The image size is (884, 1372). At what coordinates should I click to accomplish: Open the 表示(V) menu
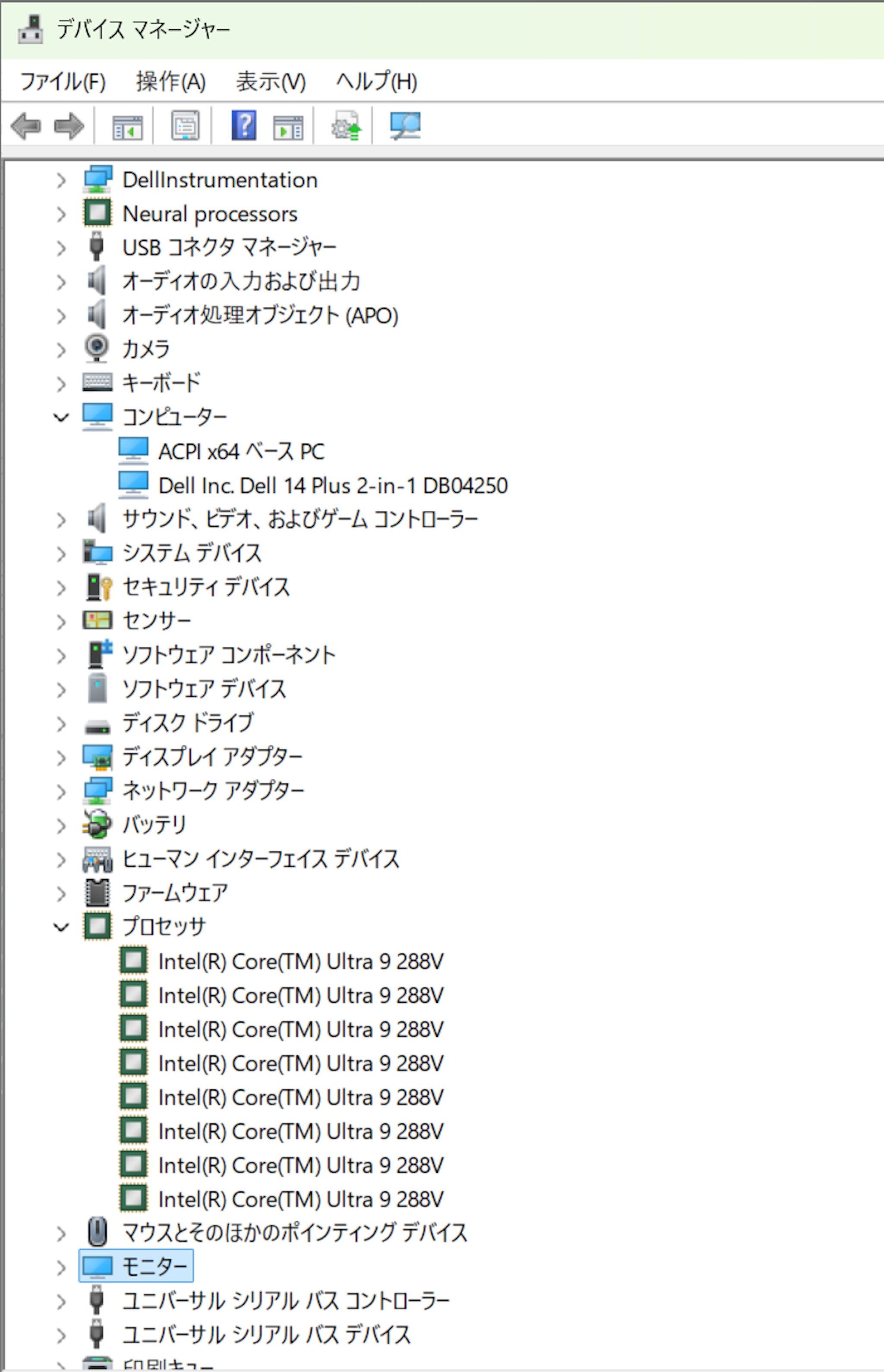270,82
